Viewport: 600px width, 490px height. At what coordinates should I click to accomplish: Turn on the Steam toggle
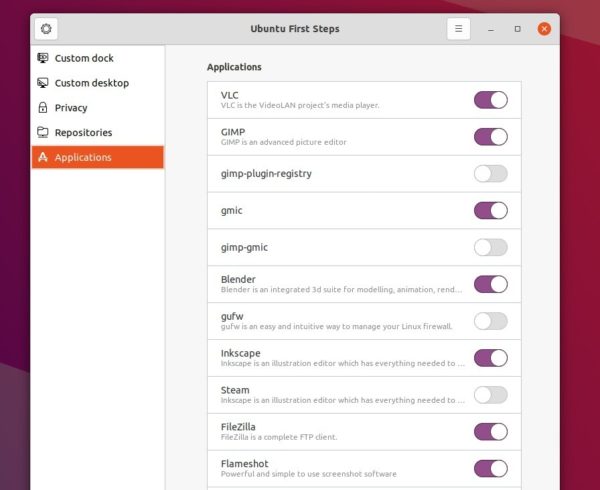pos(491,395)
